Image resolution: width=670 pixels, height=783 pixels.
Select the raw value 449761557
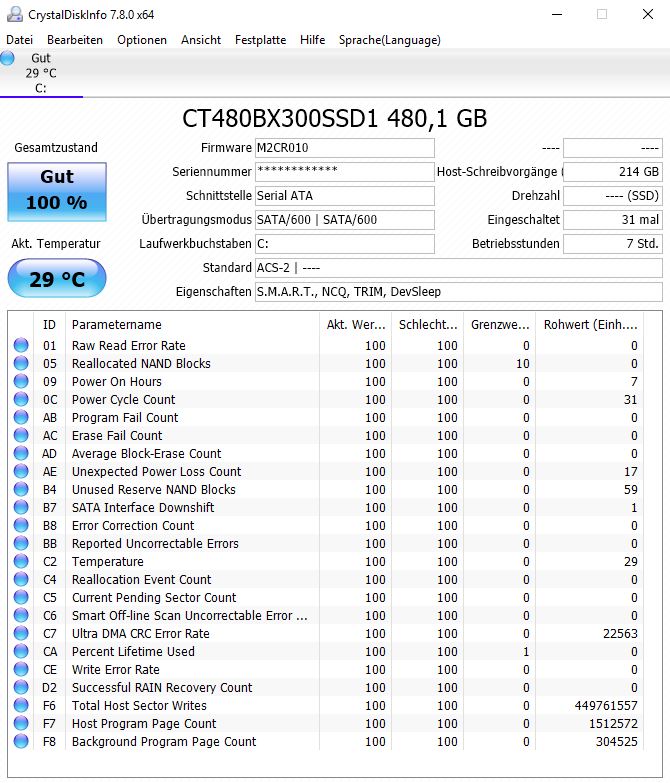606,705
